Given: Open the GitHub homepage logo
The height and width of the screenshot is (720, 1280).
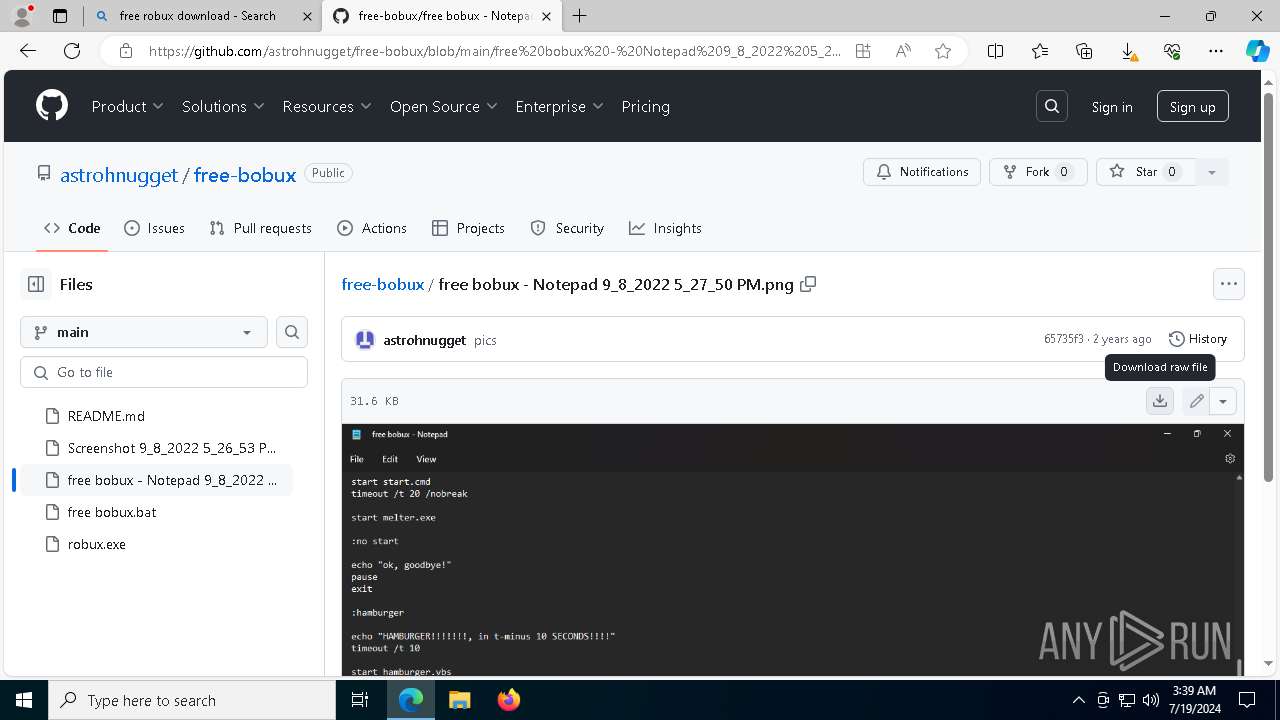Looking at the screenshot, I should click(x=52, y=106).
